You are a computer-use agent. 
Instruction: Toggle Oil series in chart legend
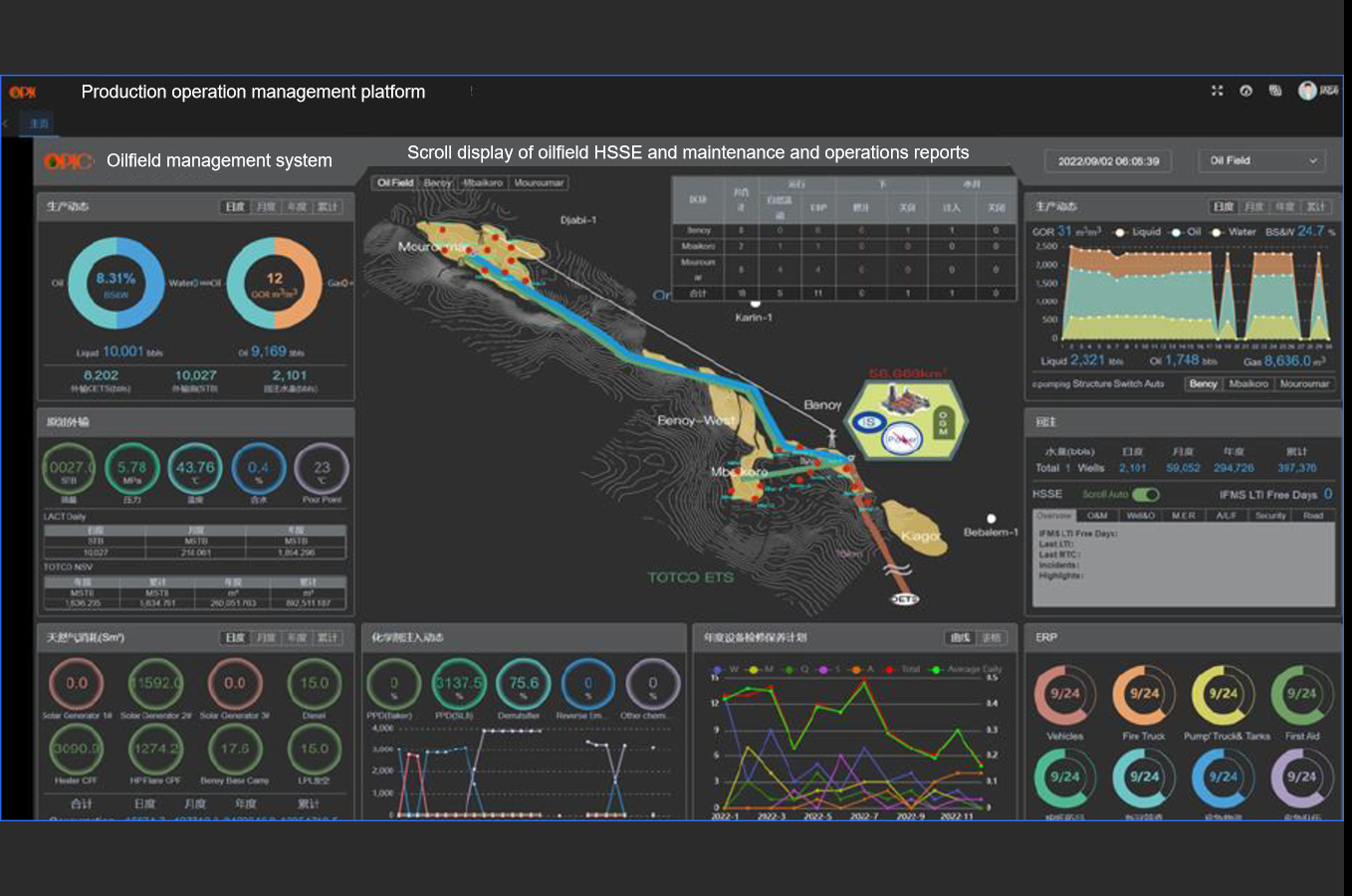click(x=1185, y=232)
